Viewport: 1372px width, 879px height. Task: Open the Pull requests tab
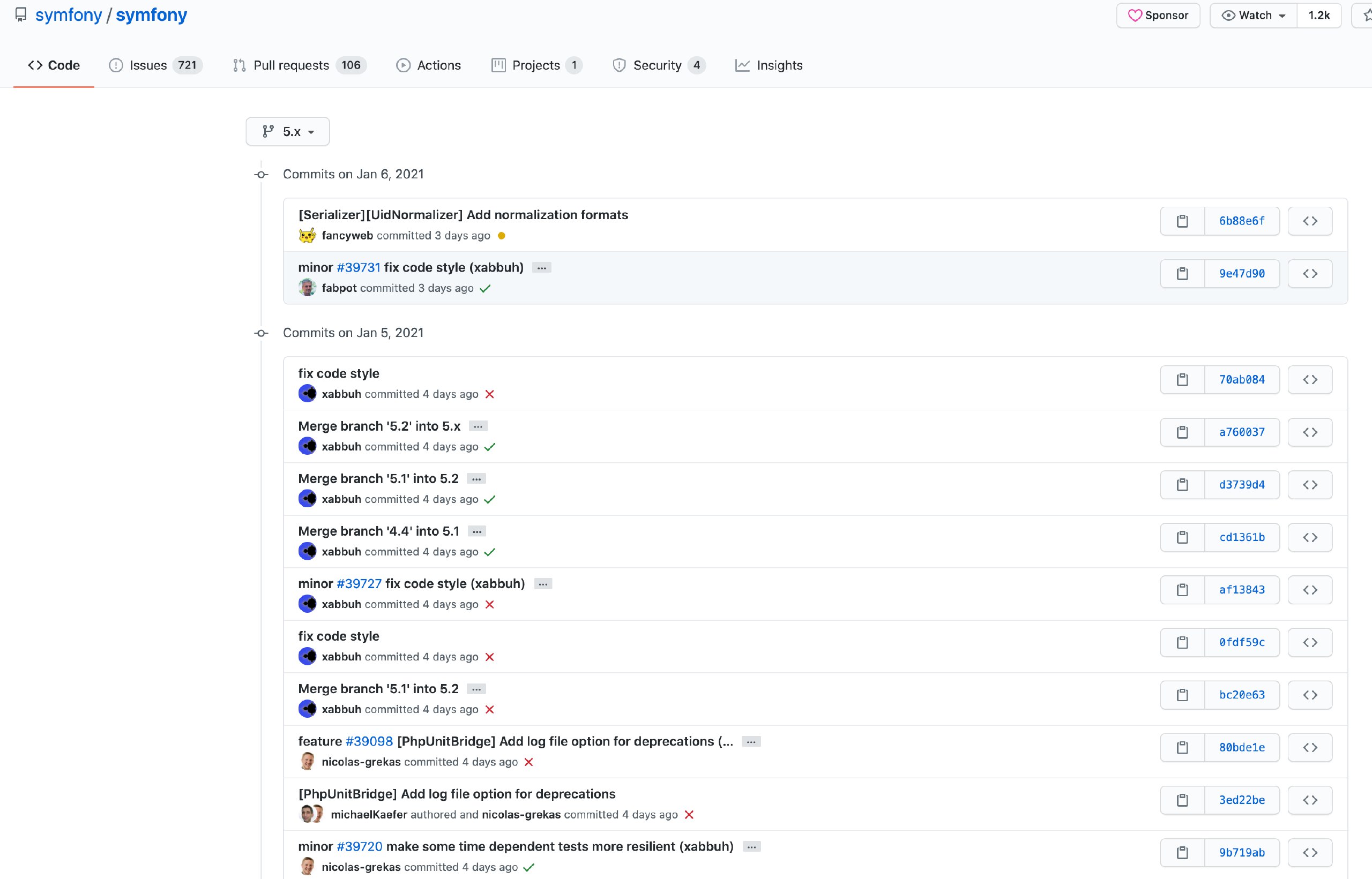[299, 65]
